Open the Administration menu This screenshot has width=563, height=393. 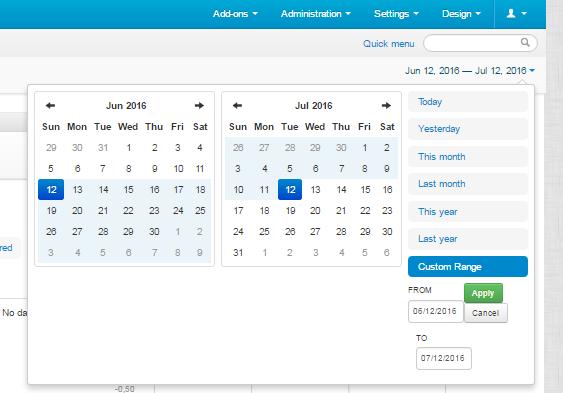[316, 14]
